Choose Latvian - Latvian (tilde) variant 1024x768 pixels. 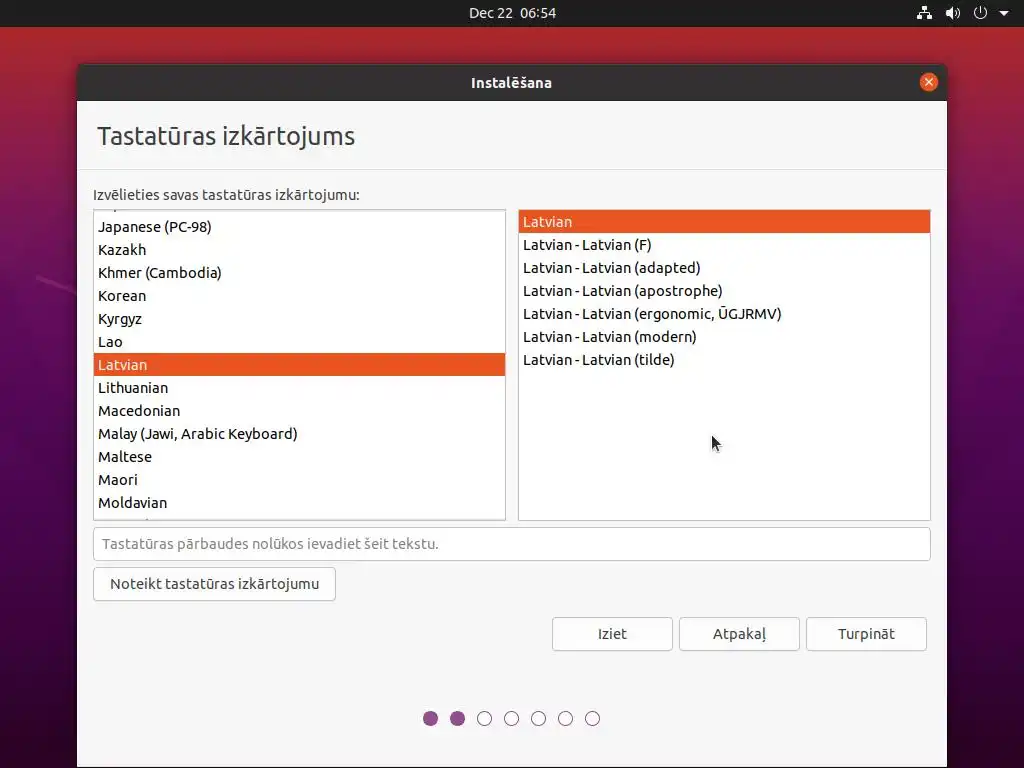(724, 359)
